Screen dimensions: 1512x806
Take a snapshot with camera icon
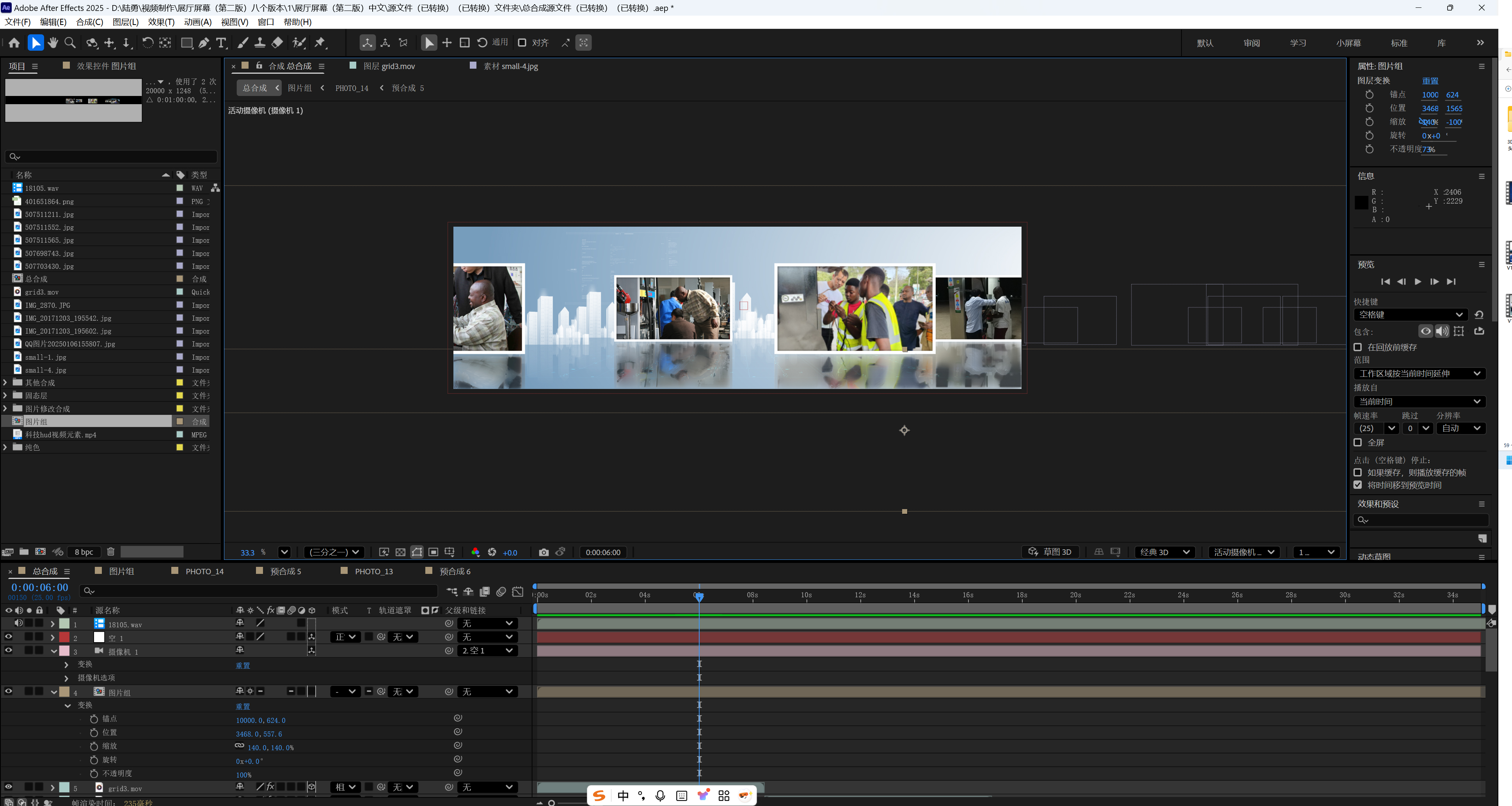544,552
